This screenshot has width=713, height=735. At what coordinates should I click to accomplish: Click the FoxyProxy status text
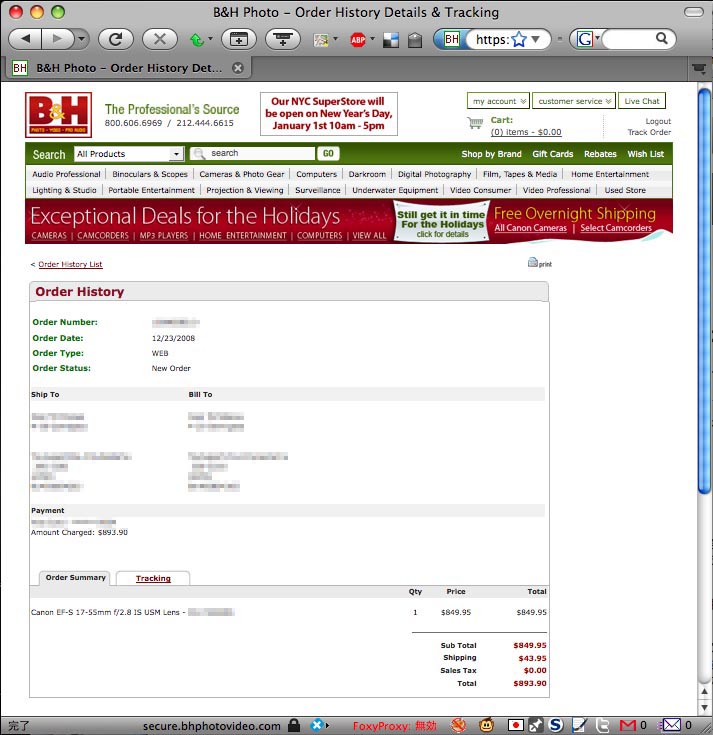click(x=395, y=726)
